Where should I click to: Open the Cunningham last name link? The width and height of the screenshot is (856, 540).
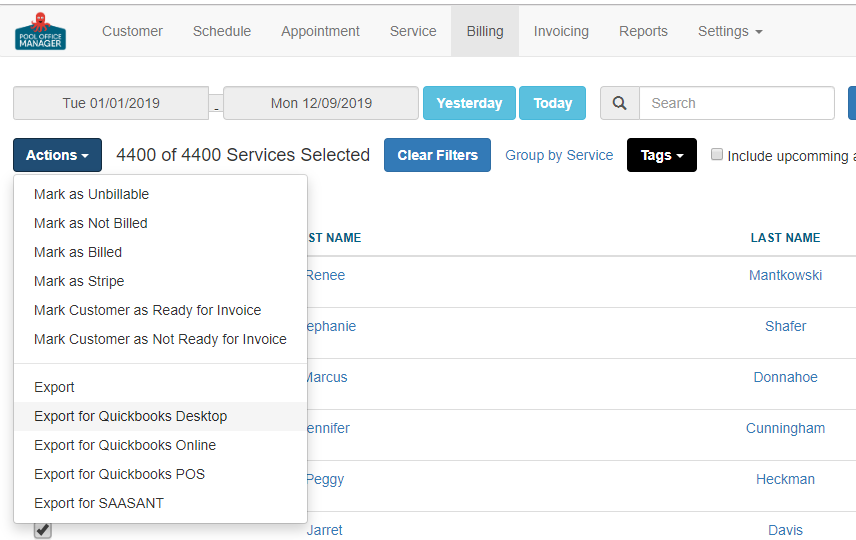pyautogui.click(x=785, y=428)
